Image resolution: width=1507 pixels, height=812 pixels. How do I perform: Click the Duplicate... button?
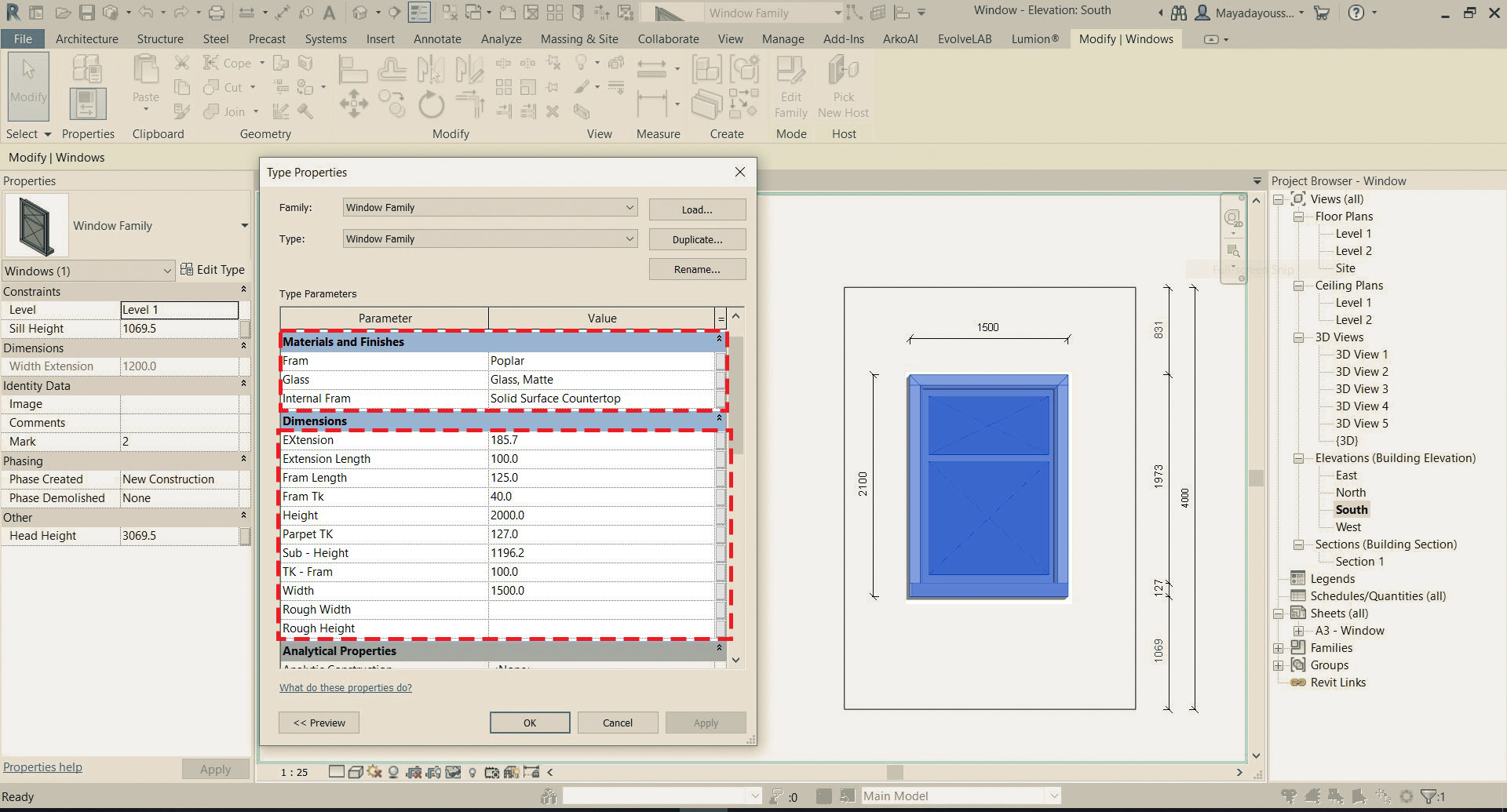coord(697,239)
